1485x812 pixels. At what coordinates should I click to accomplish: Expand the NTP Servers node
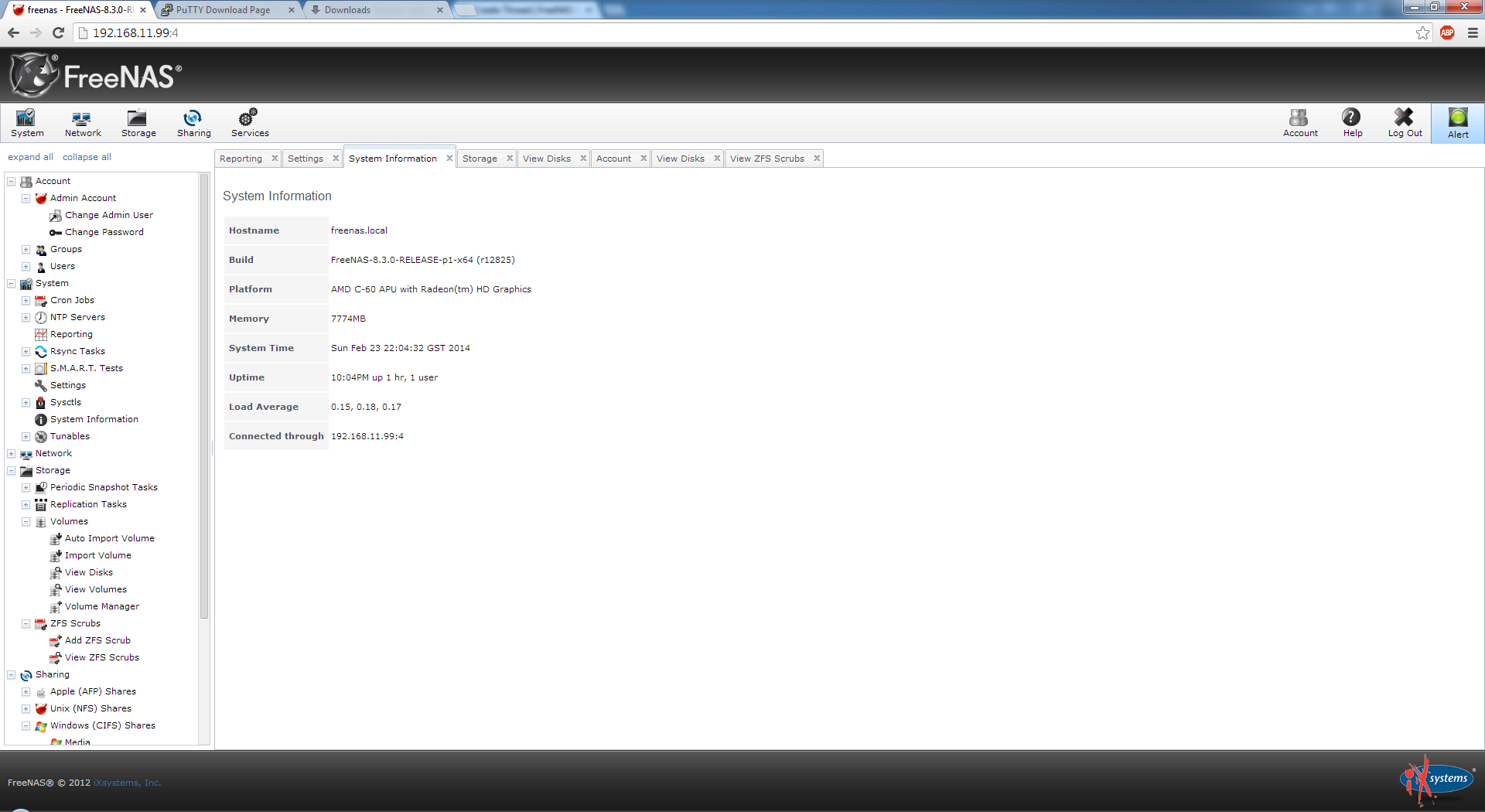[x=26, y=318]
